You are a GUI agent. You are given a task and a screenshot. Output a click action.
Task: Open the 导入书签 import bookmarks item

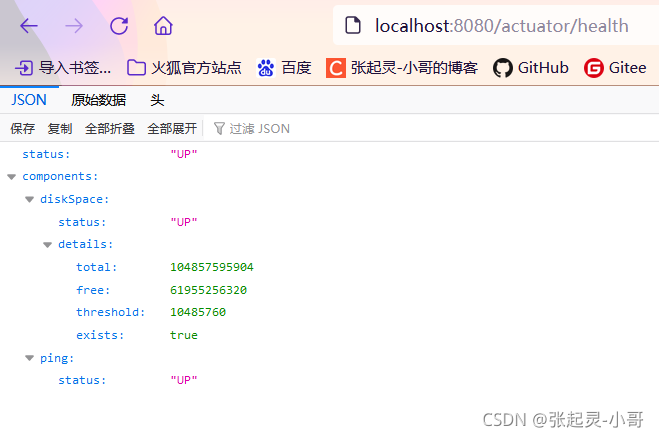63,68
